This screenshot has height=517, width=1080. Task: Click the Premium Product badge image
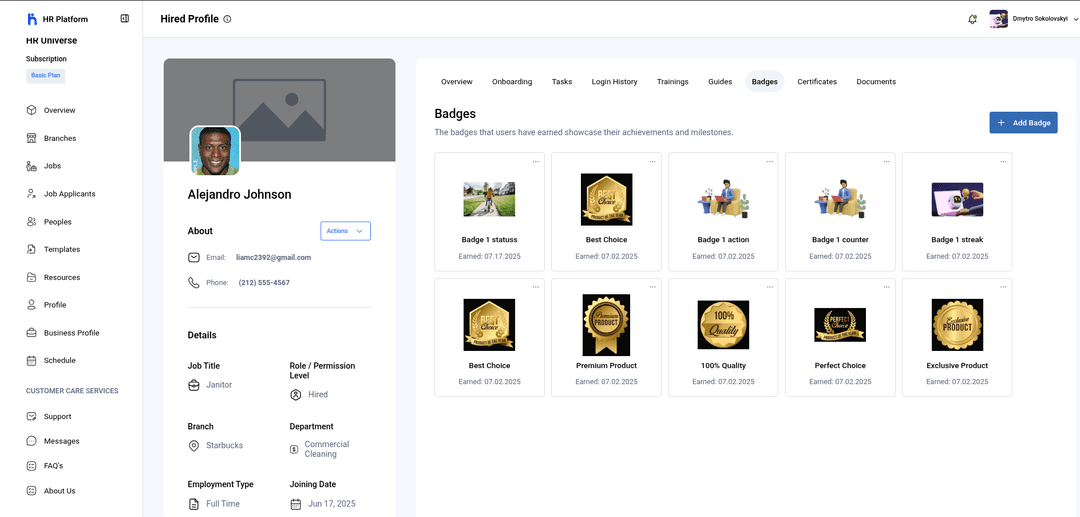tap(607, 325)
